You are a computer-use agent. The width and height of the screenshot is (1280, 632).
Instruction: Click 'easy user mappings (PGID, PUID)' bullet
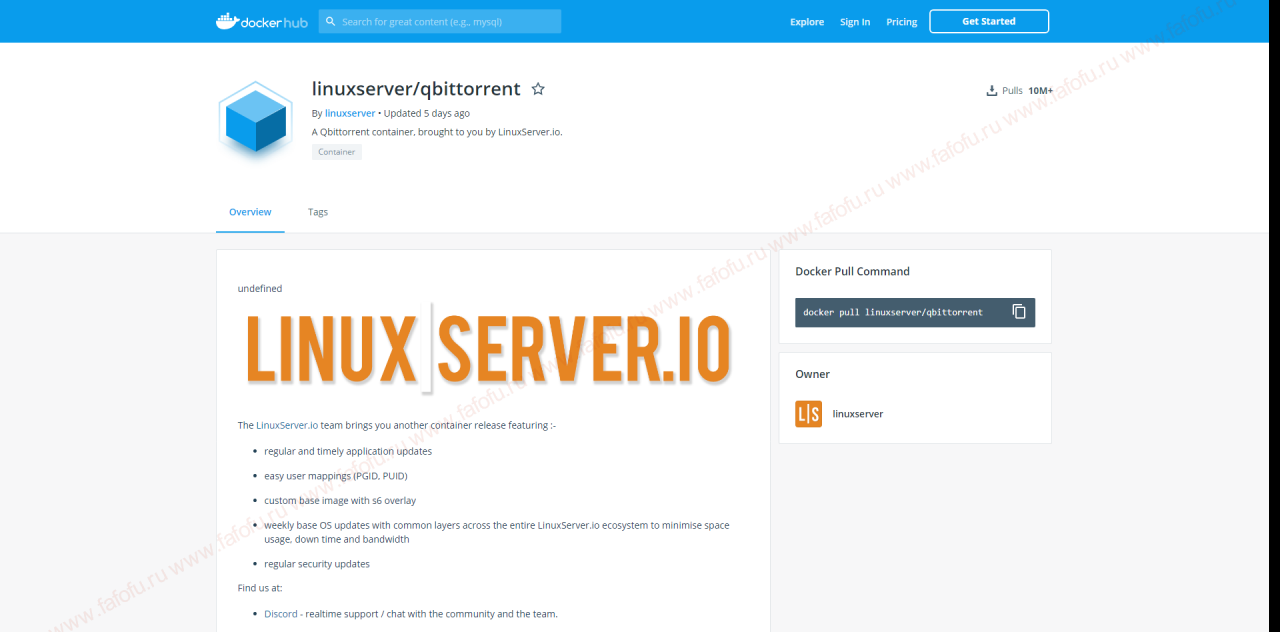[336, 476]
